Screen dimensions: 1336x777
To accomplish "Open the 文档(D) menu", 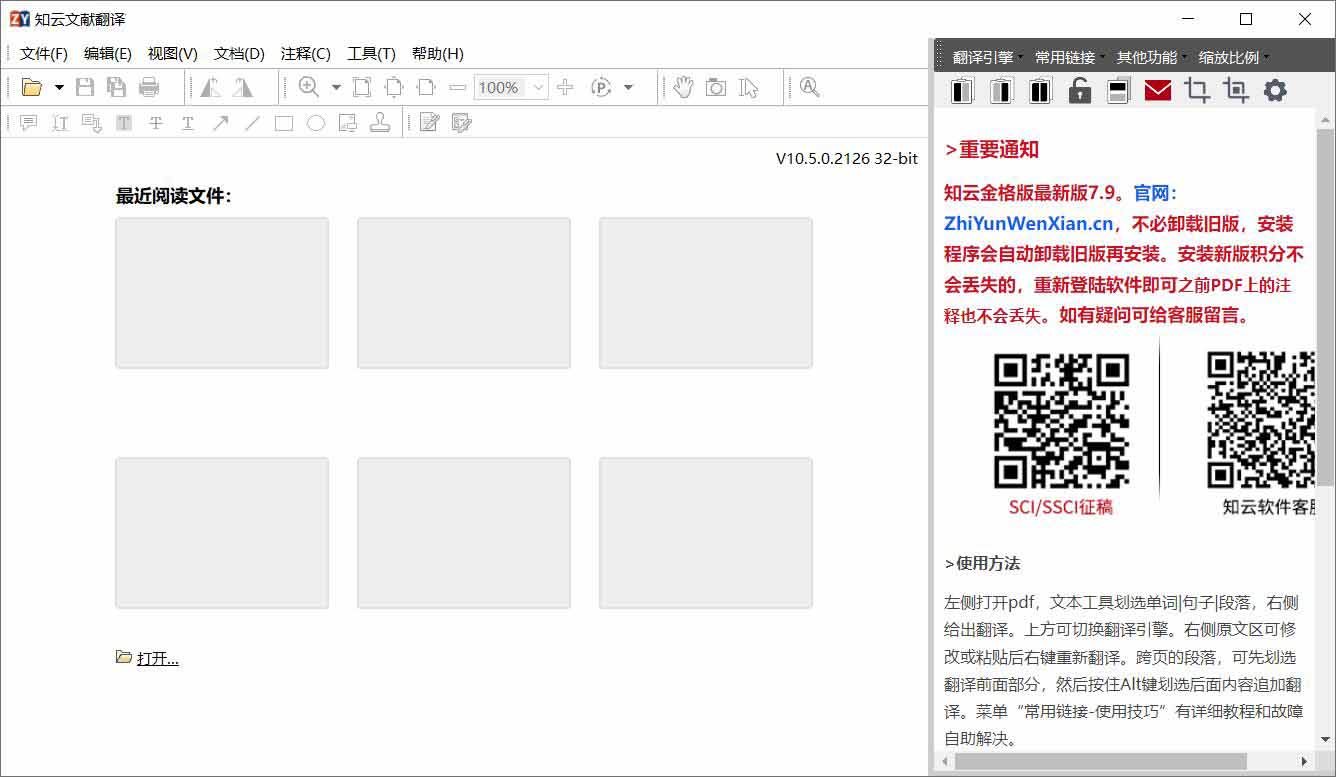I will [x=239, y=54].
